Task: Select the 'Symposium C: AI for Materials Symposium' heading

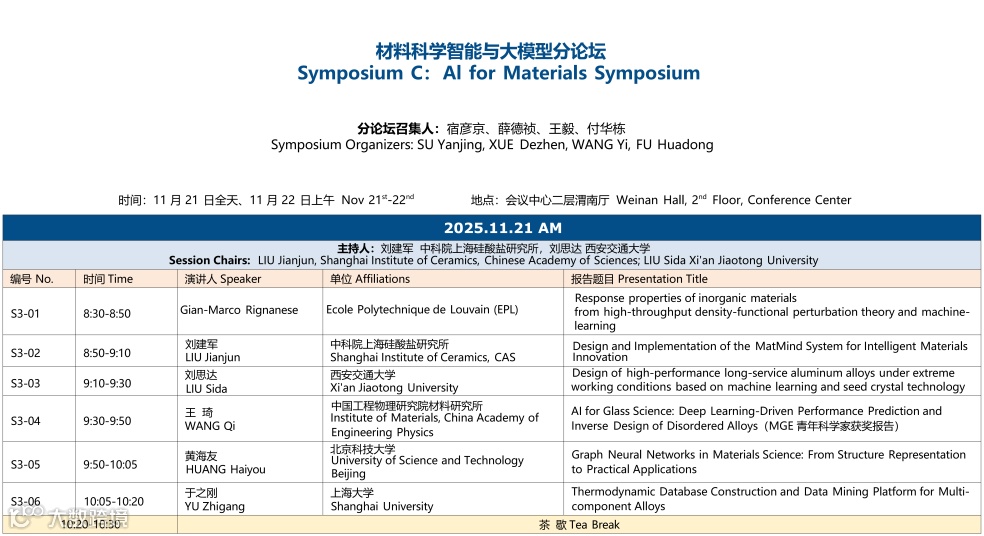Action: 498,73
